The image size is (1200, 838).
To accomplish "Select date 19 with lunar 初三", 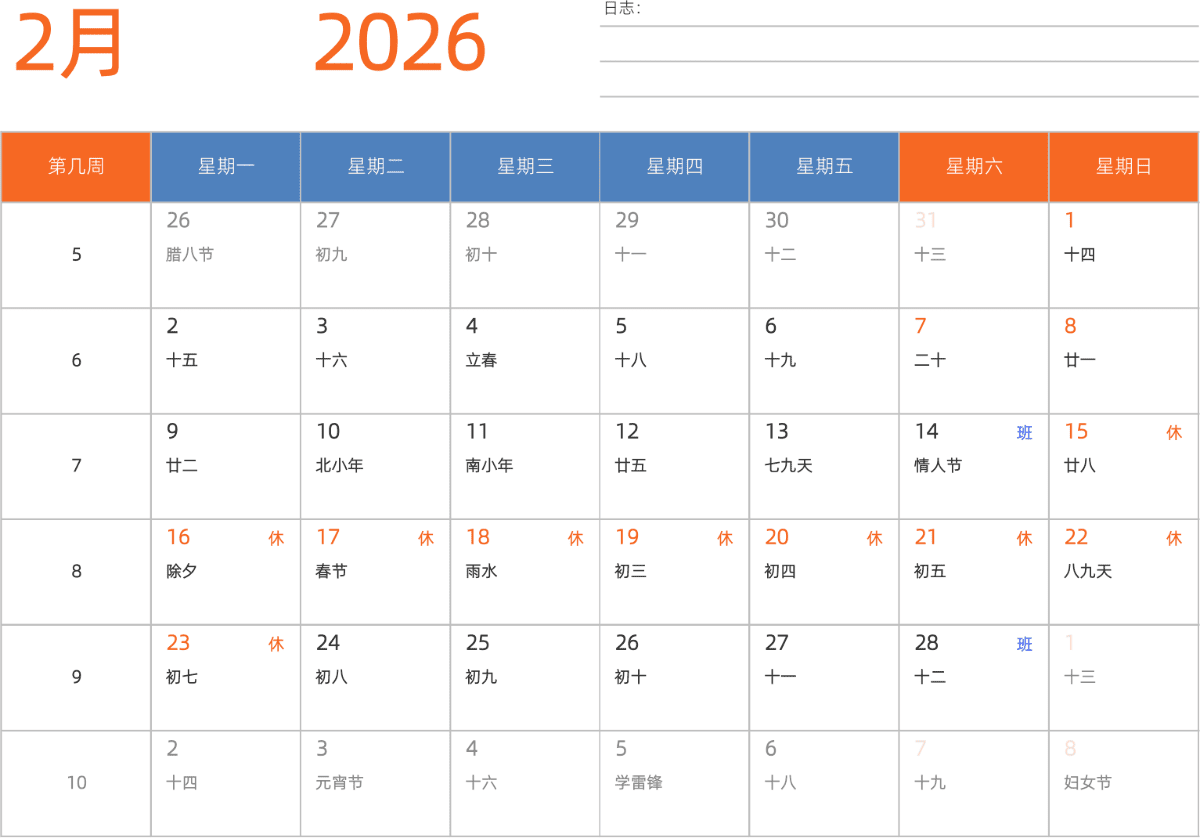I will tap(675, 572).
